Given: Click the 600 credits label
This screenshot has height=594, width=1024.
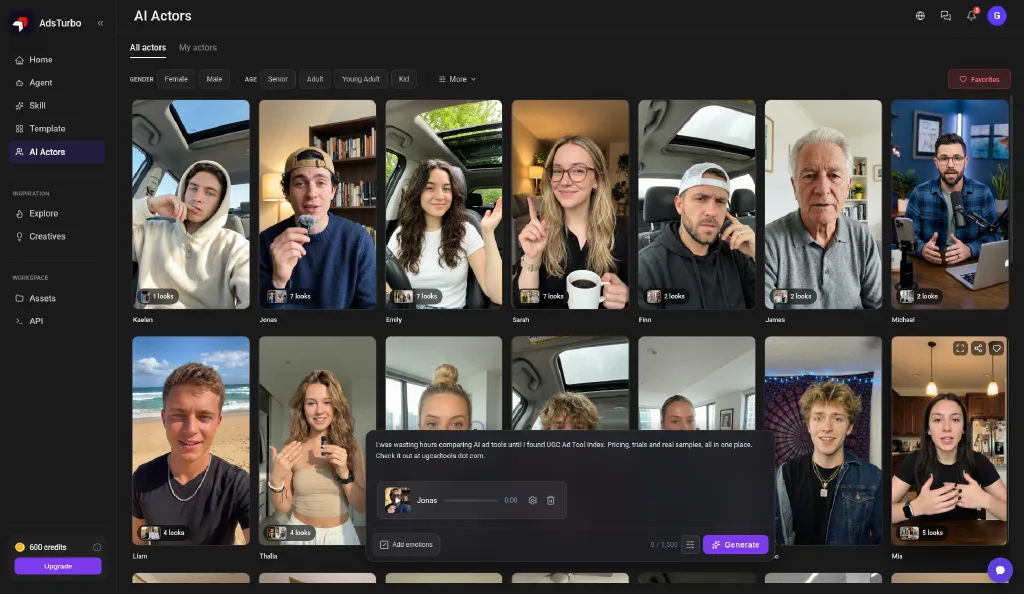Looking at the screenshot, I should (x=48, y=547).
